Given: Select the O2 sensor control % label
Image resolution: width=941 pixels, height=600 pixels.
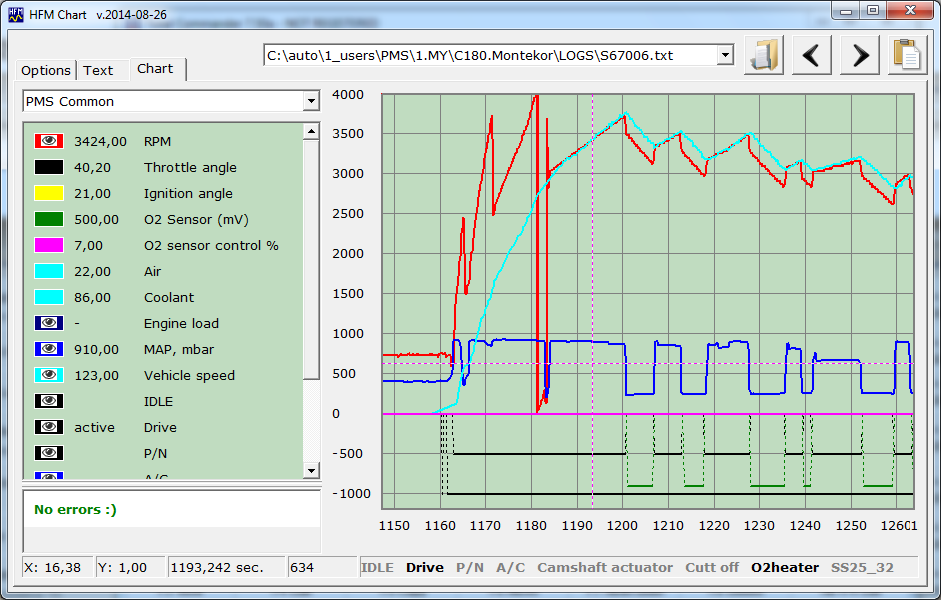Looking at the screenshot, I should click(211, 246).
